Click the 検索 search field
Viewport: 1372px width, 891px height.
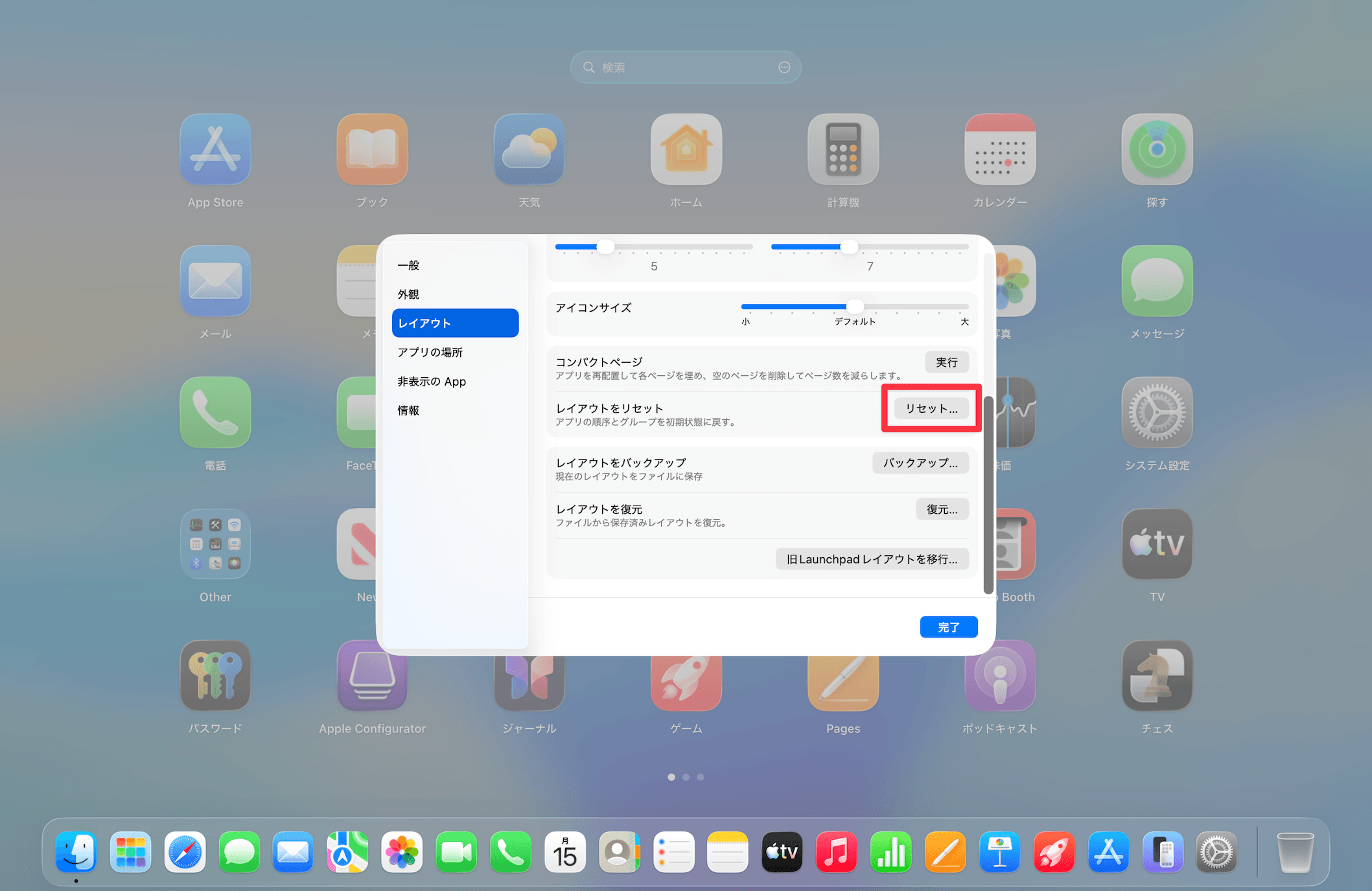(x=686, y=67)
